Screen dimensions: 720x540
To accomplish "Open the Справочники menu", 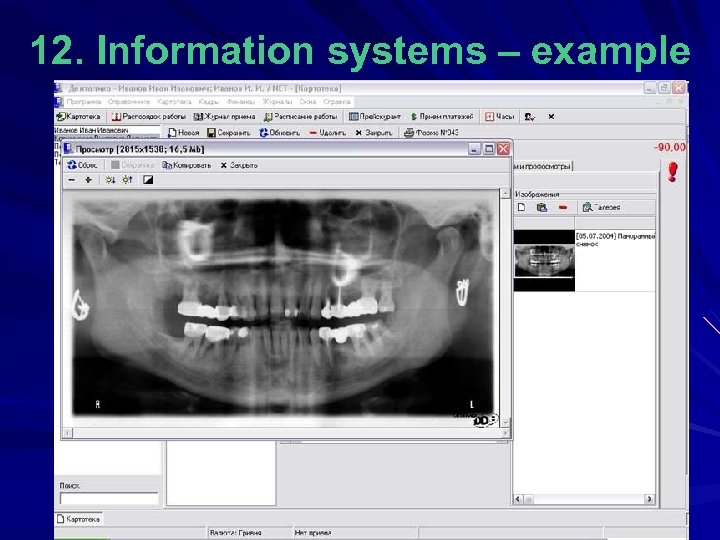I will (129, 101).
